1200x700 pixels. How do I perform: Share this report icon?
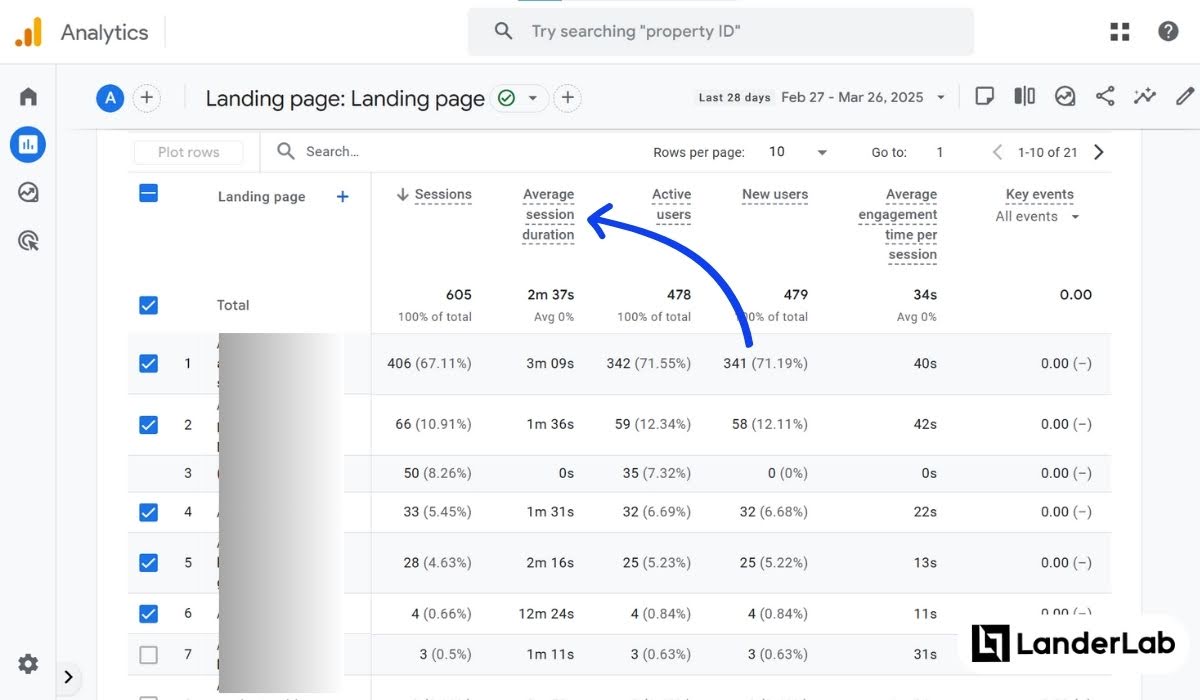(x=1105, y=96)
